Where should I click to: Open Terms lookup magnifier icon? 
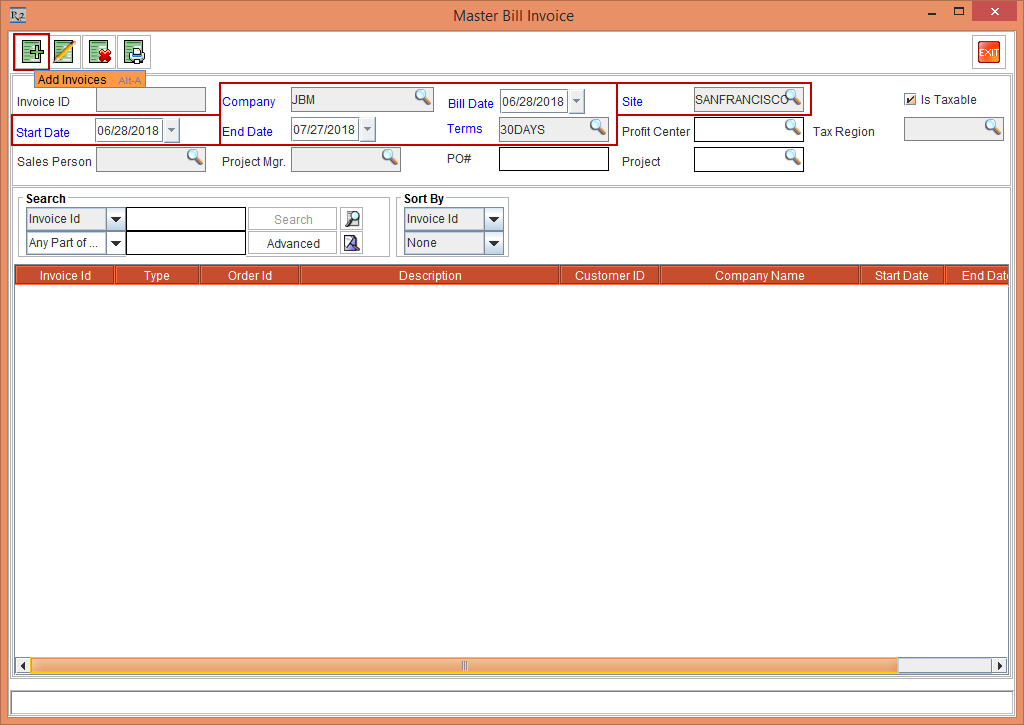[x=597, y=126]
